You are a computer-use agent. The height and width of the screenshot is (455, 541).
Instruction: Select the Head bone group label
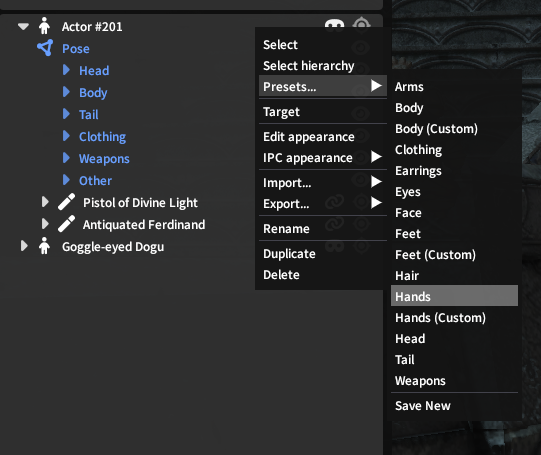94,71
